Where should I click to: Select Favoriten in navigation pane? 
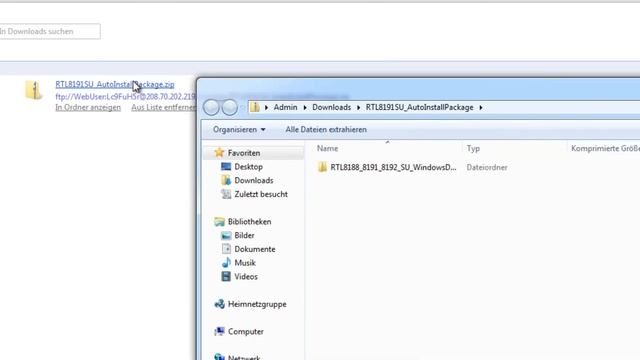click(x=244, y=153)
